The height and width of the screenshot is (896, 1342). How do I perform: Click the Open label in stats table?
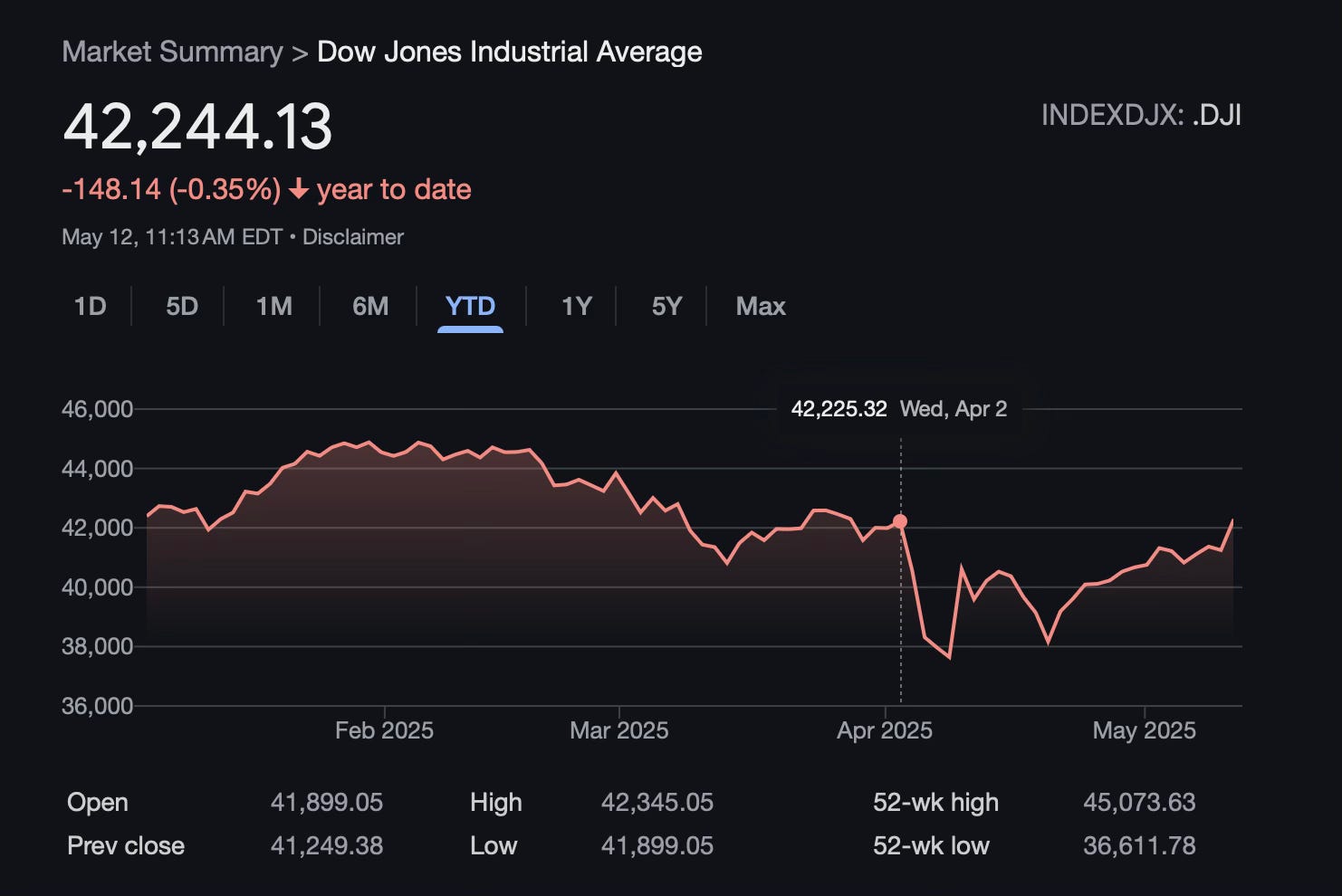[98, 803]
